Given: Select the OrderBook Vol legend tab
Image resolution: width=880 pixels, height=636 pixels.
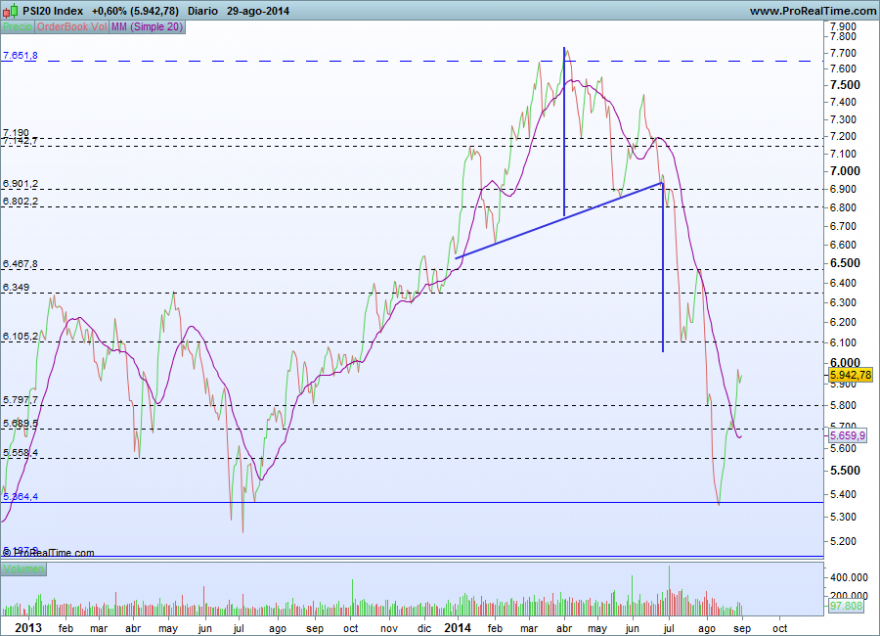Looking at the screenshot, I should tap(72, 27).
